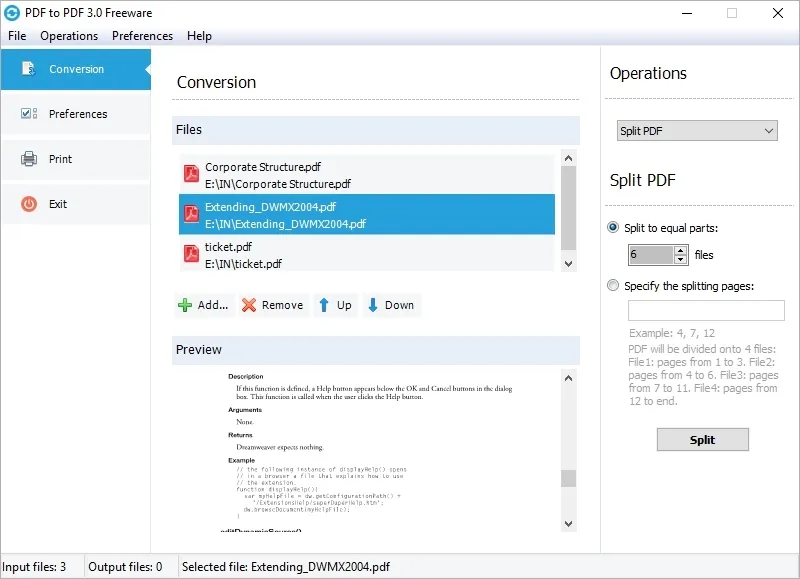
Task: Click the Split button
Action: click(702, 439)
